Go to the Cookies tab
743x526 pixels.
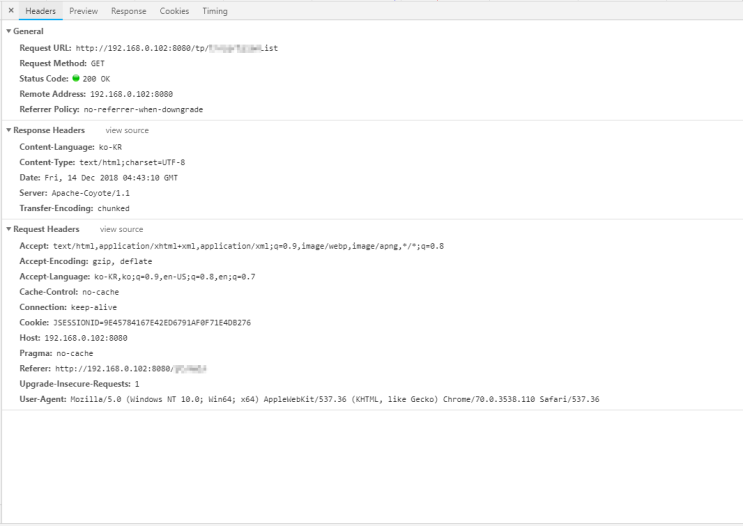point(174,11)
